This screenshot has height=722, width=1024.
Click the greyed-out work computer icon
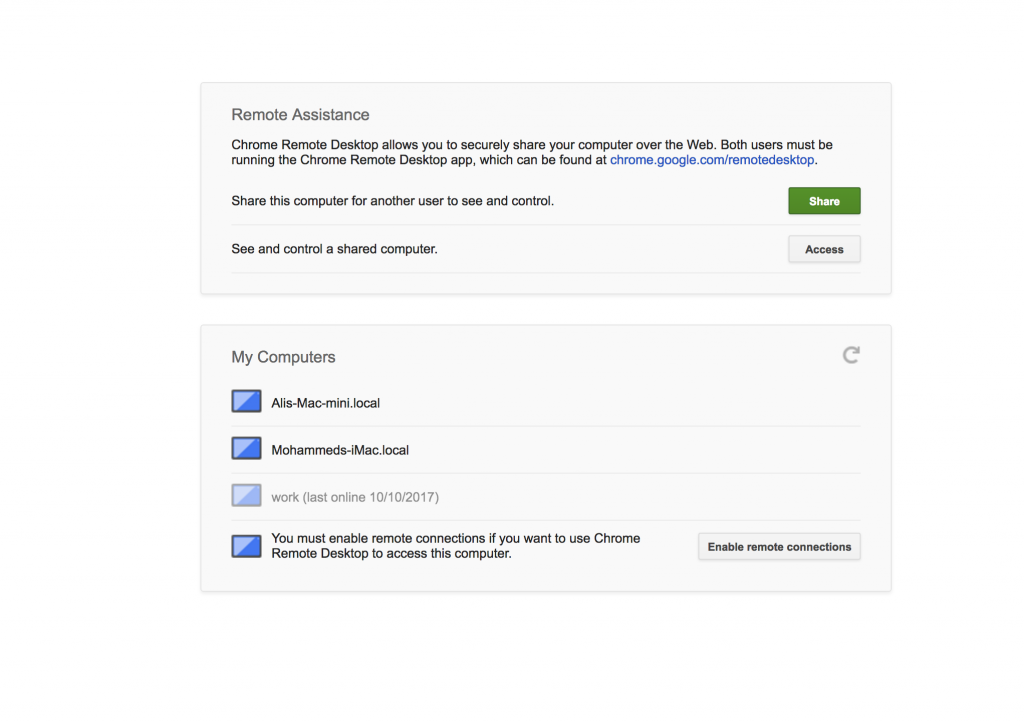(x=246, y=495)
